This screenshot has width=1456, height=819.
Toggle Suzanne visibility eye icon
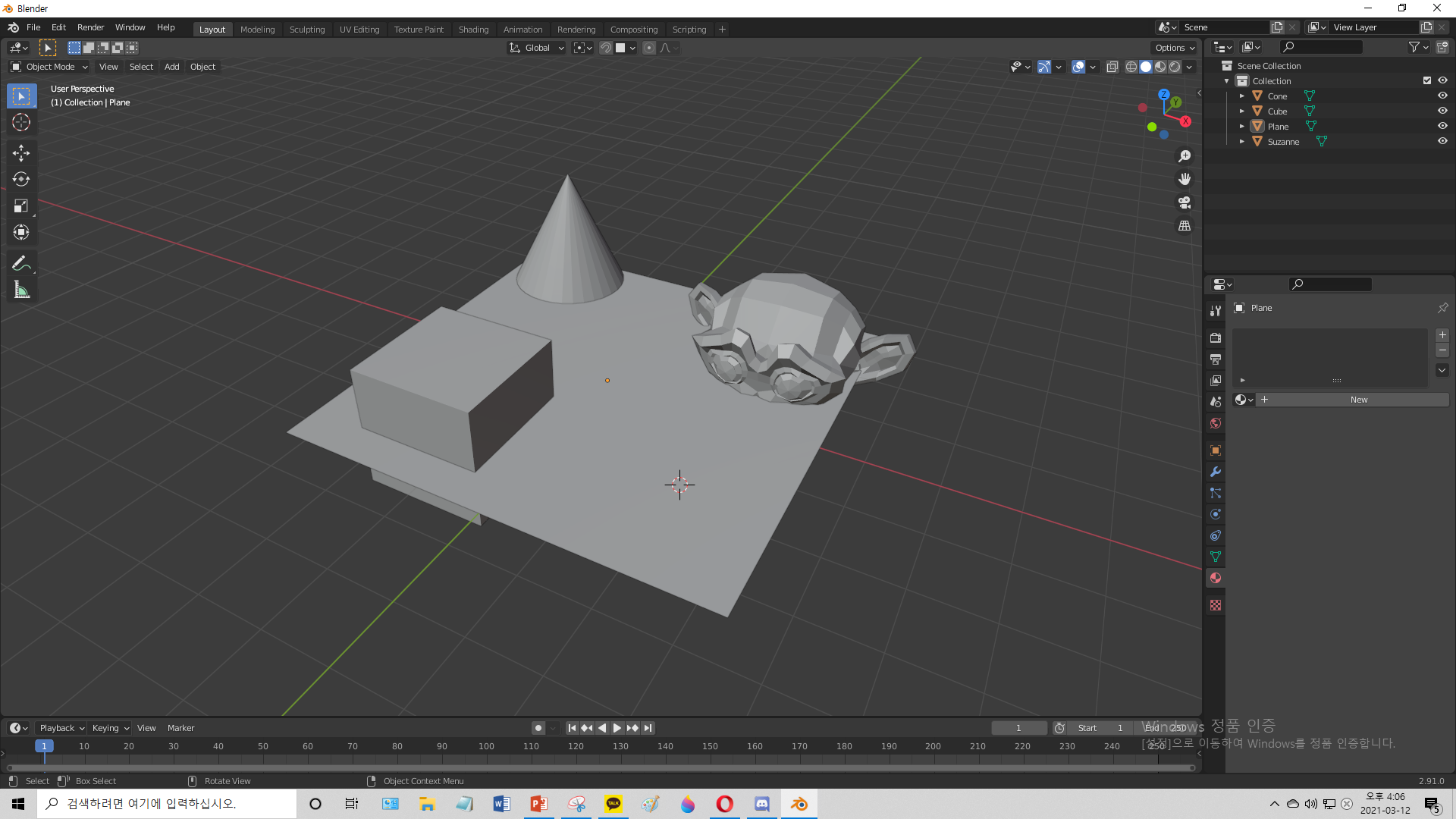pos(1442,142)
